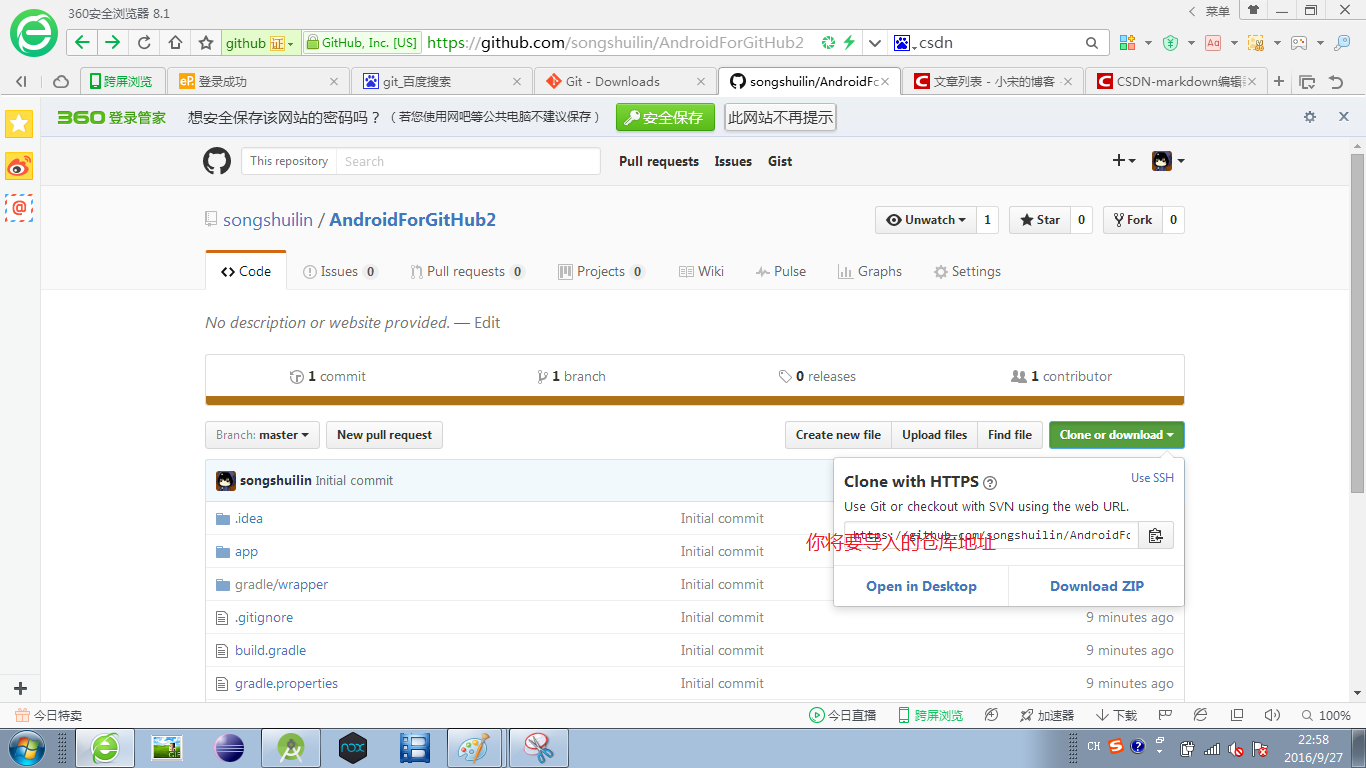Image resolution: width=1366 pixels, height=768 pixels.
Task: Open Pull requests repository tab
Action: coord(467,271)
